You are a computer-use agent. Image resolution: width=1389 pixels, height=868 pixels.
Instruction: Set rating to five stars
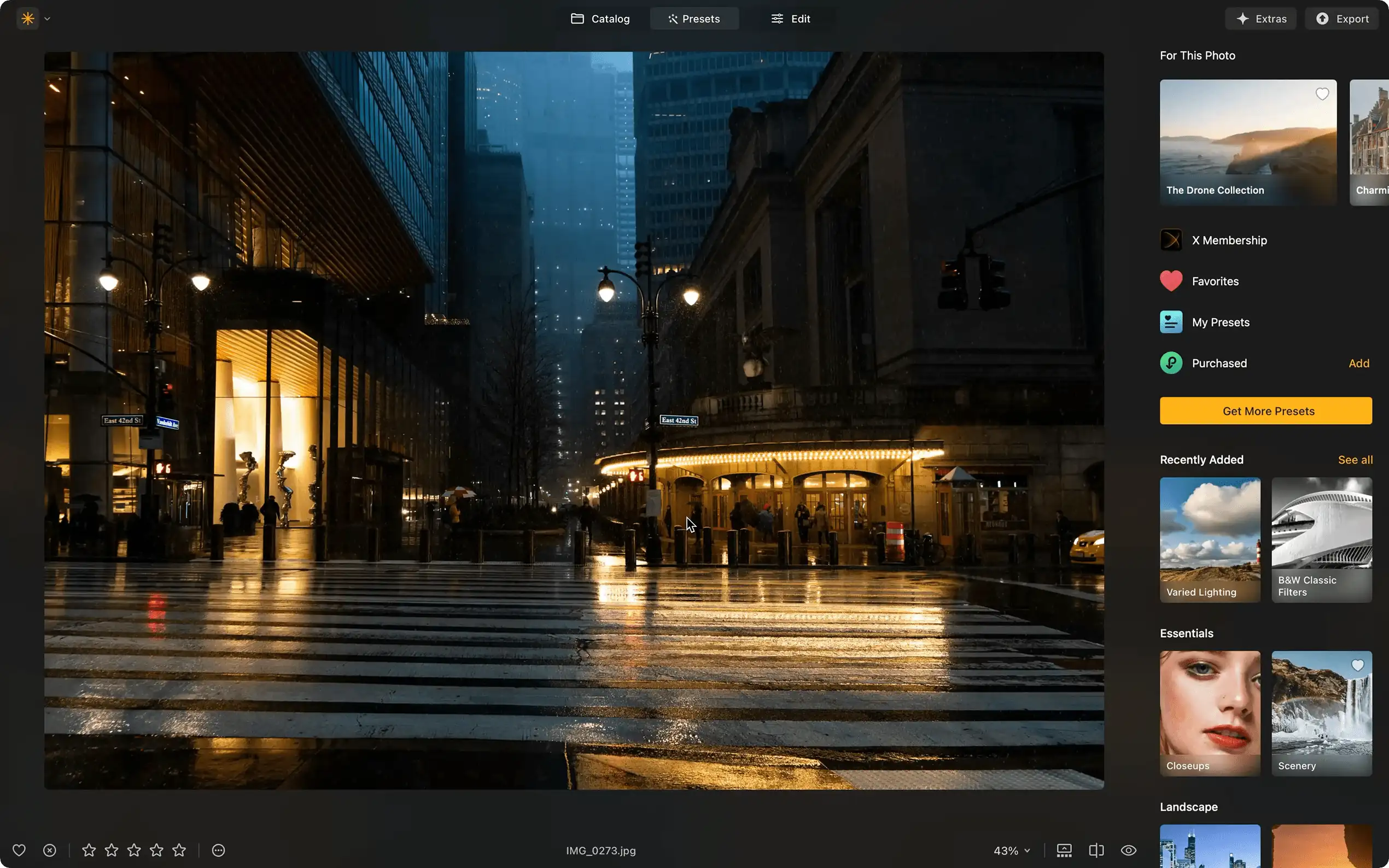click(x=179, y=850)
